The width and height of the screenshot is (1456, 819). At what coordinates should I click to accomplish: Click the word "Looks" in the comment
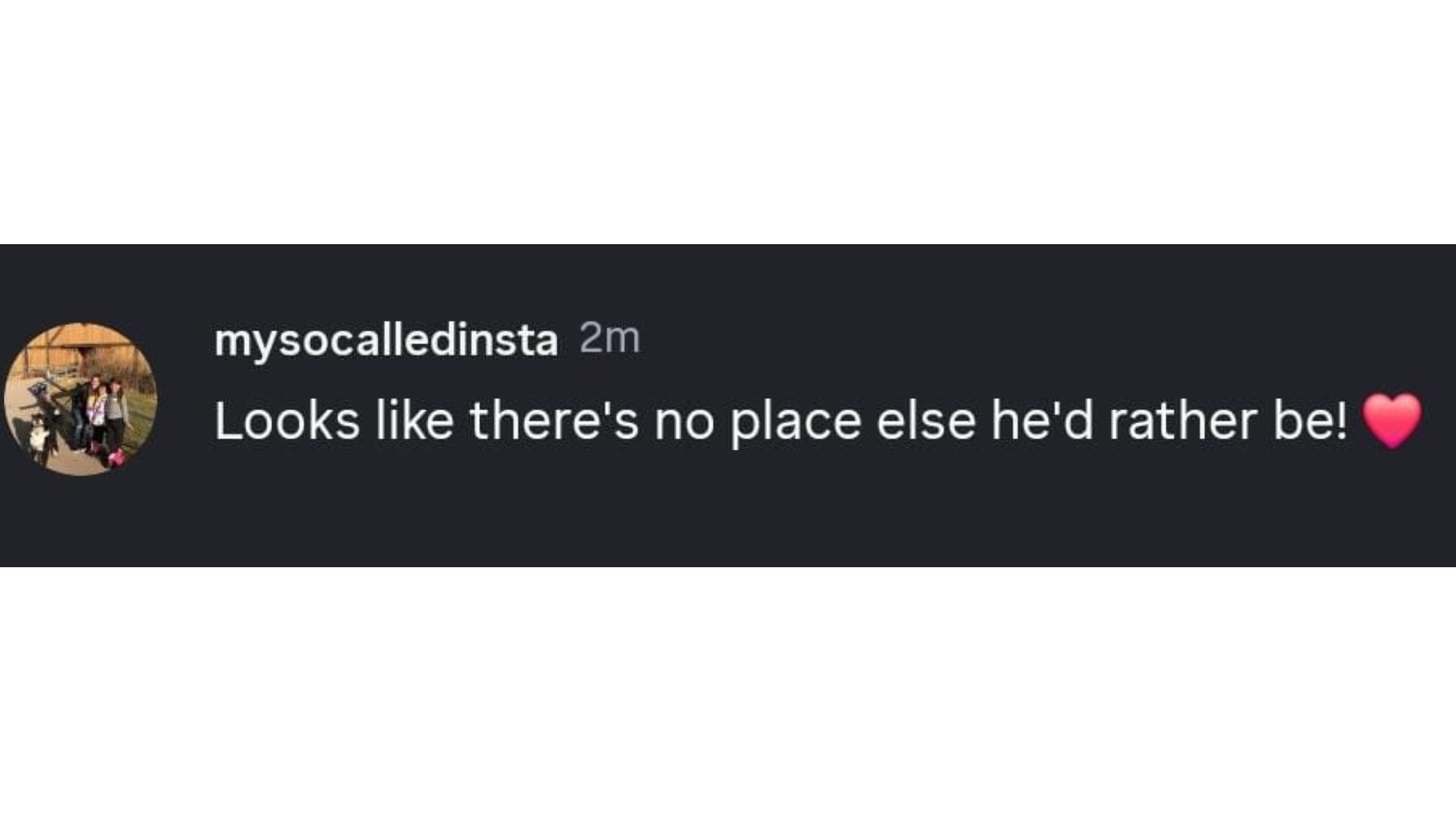click(287, 421)
